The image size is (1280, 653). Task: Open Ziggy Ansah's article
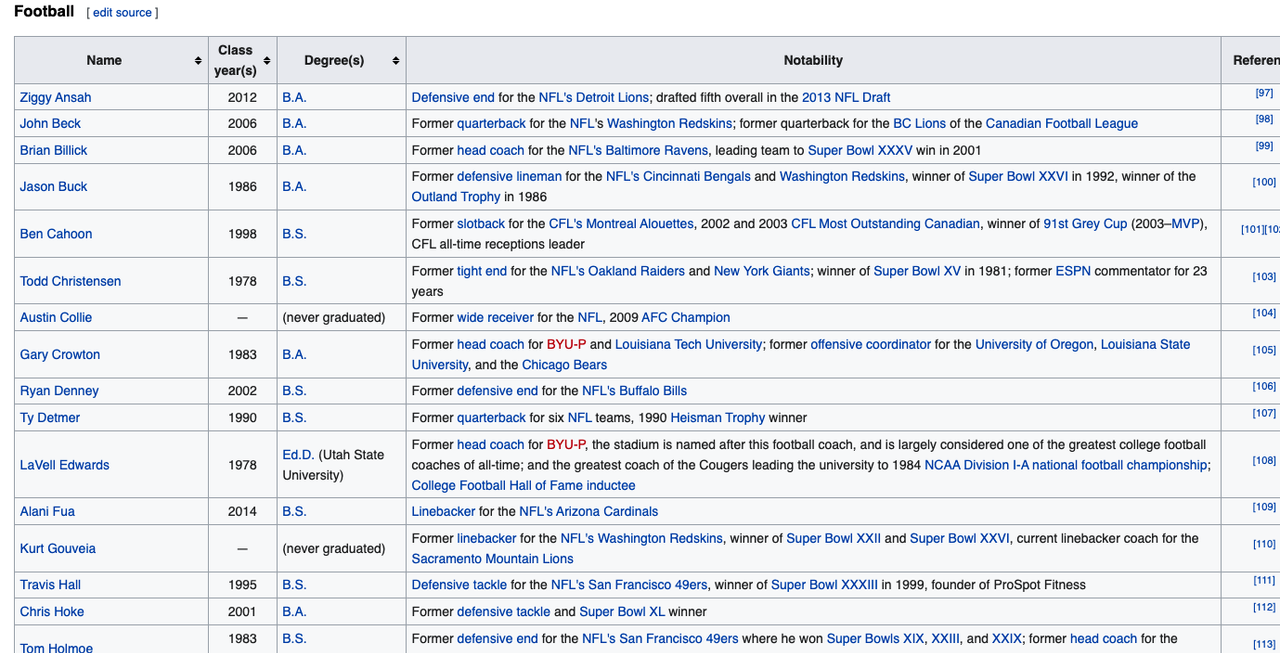click(x=55, y=97)
